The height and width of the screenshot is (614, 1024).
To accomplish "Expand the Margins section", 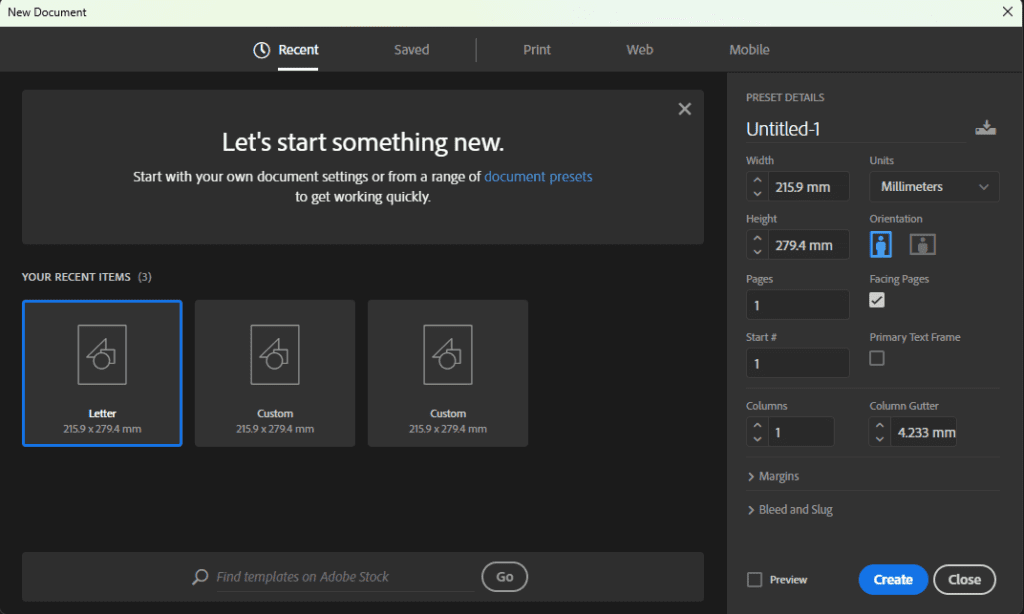I will click(773, 476).
